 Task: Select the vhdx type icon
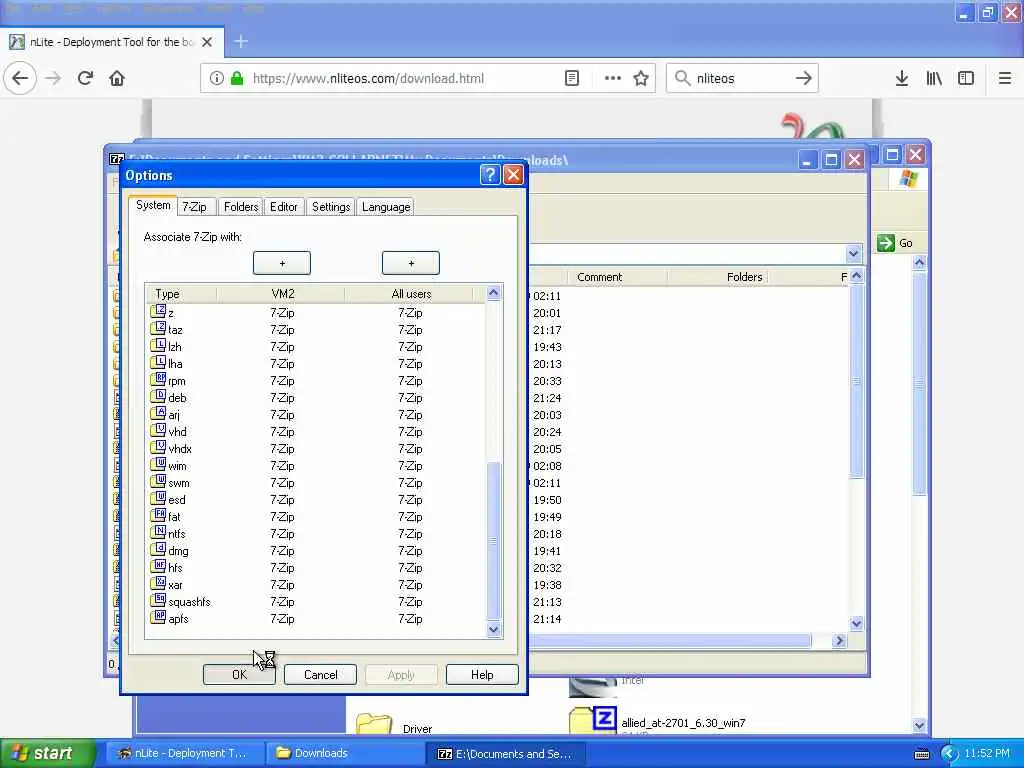157,447
